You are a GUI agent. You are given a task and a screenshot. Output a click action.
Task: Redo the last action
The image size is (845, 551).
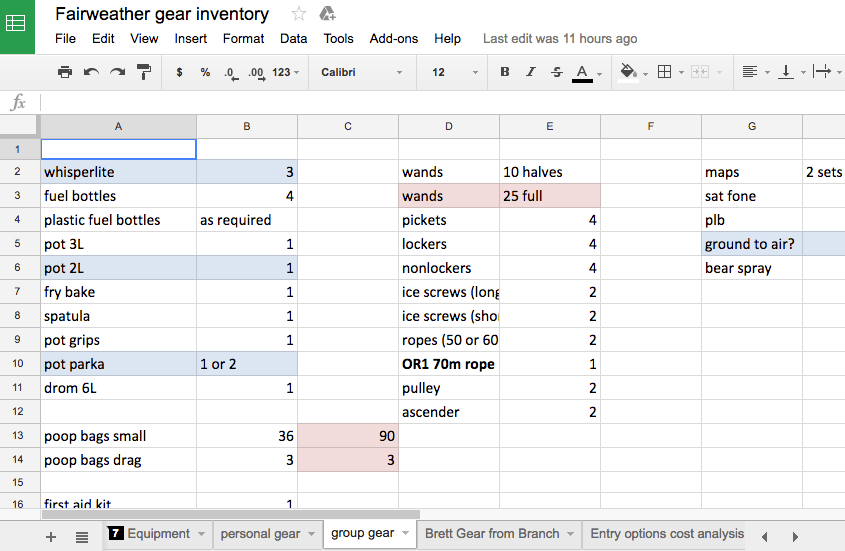117,72
